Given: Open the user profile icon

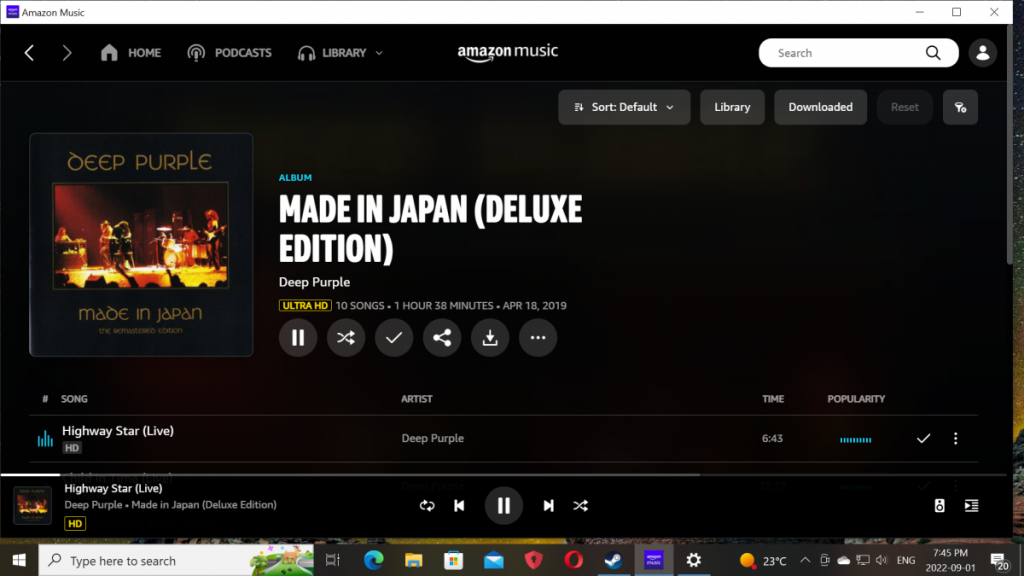Looking at the screenshot, I should tap(982, 53).
